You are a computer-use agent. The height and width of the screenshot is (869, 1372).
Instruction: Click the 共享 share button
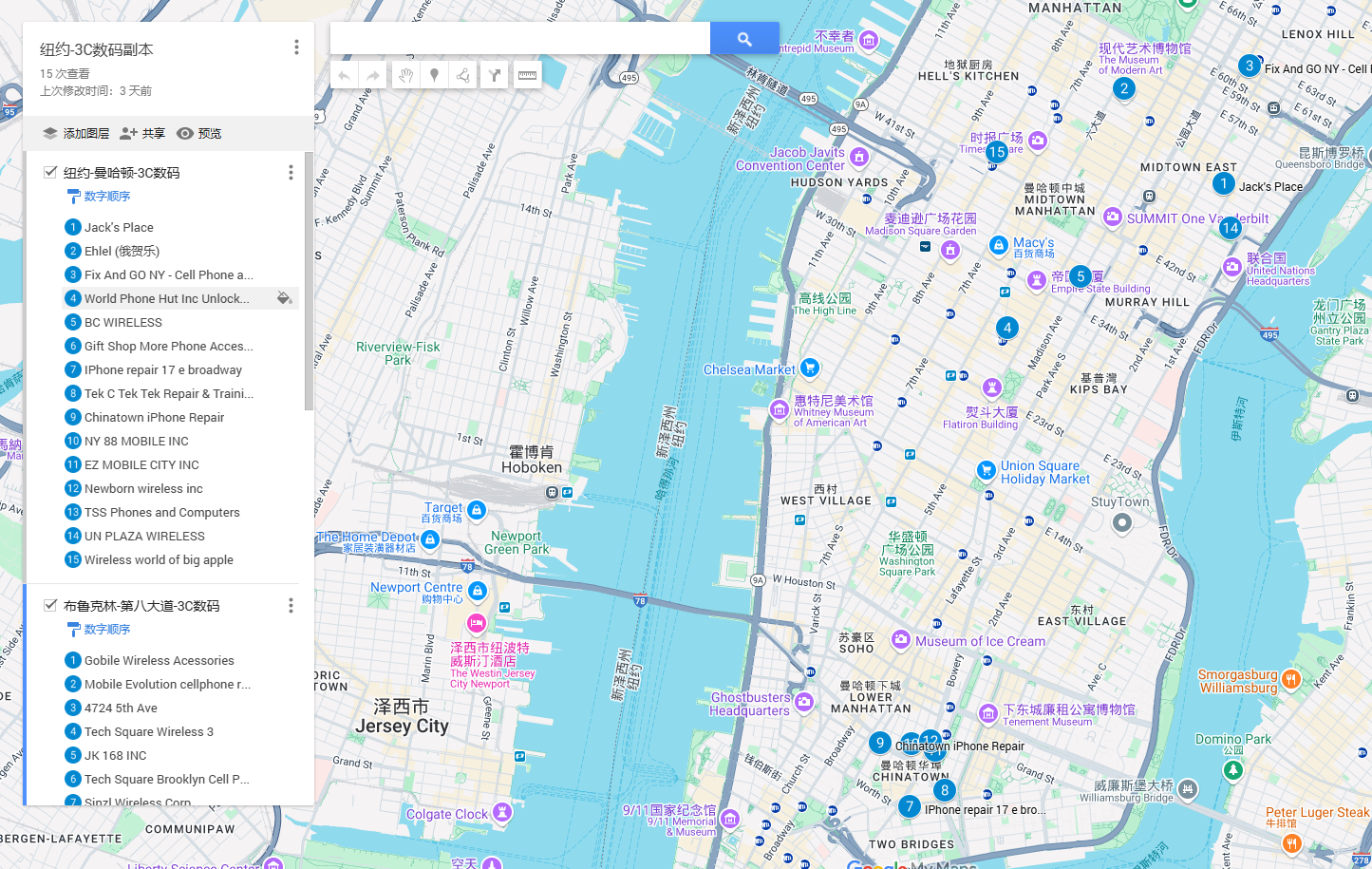[x=142, y=134]
